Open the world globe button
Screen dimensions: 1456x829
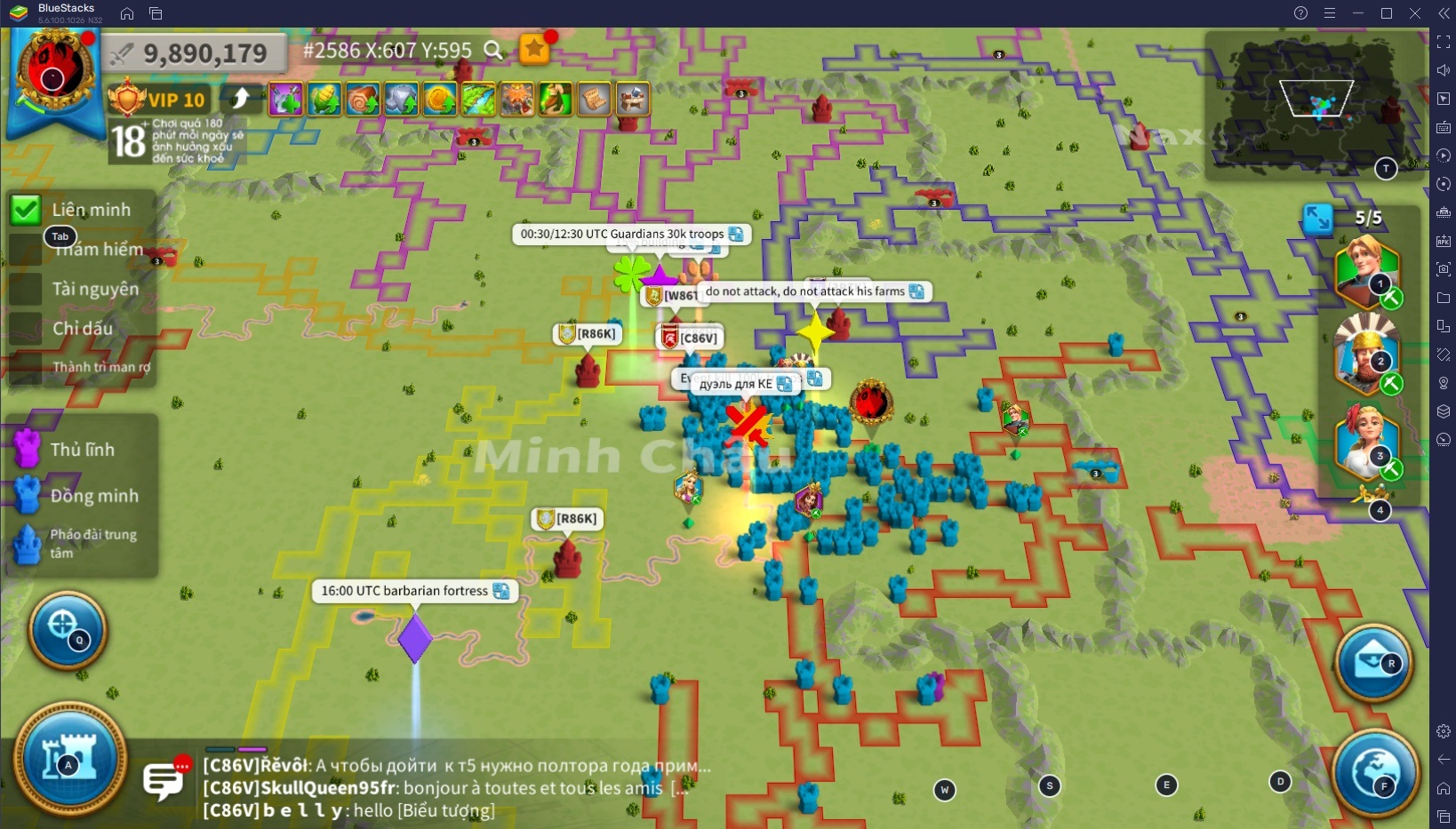tap(1375, 773)
